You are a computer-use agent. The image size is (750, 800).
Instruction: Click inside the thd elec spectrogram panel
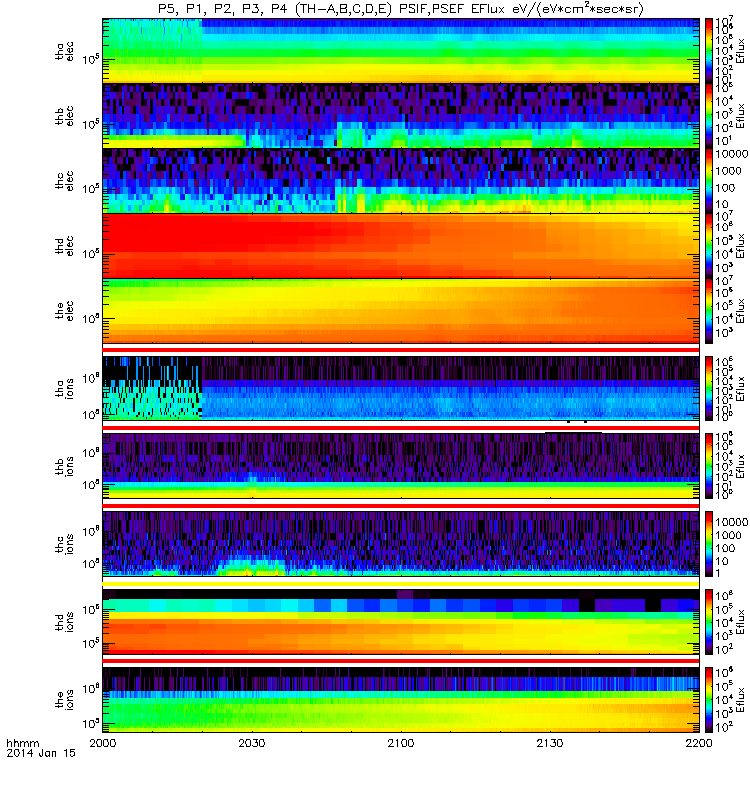[401, 245]
